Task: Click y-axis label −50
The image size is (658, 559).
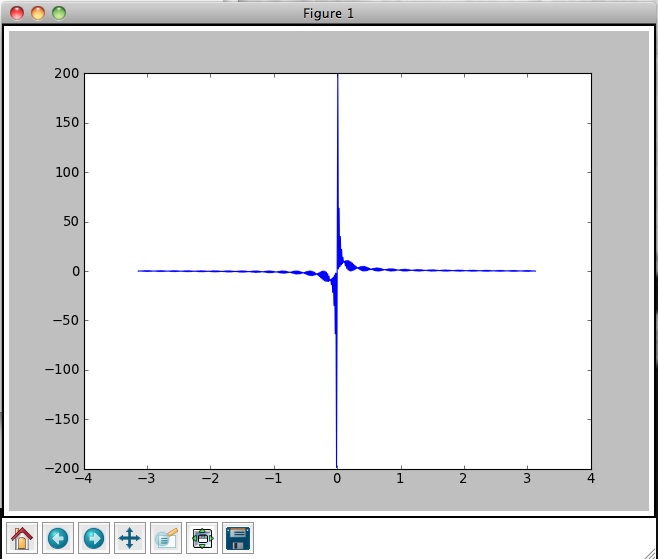Action: (x=66, y=320)
